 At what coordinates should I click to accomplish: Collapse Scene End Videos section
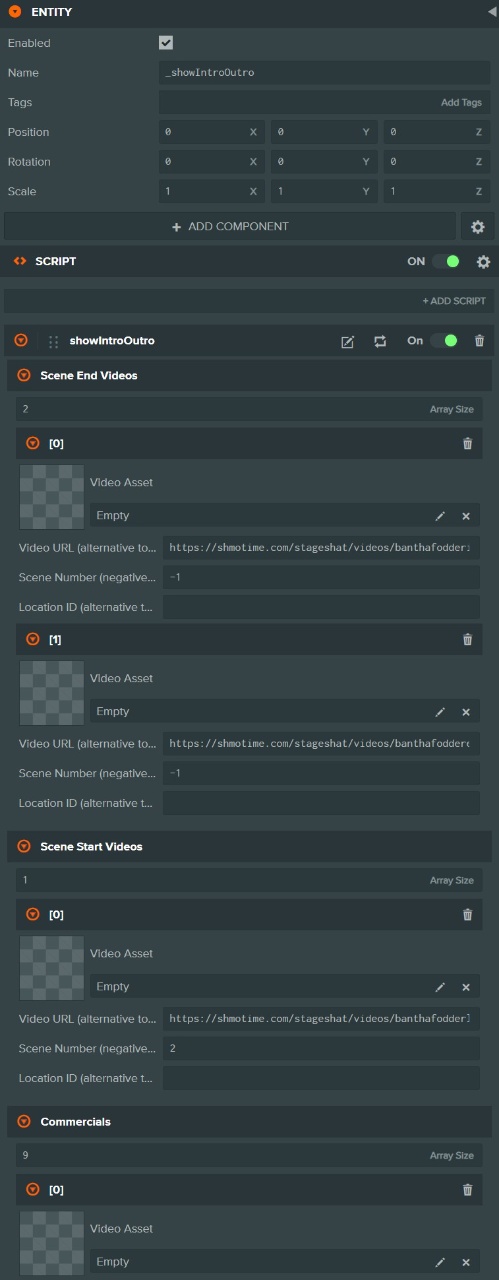coord(24,376)
